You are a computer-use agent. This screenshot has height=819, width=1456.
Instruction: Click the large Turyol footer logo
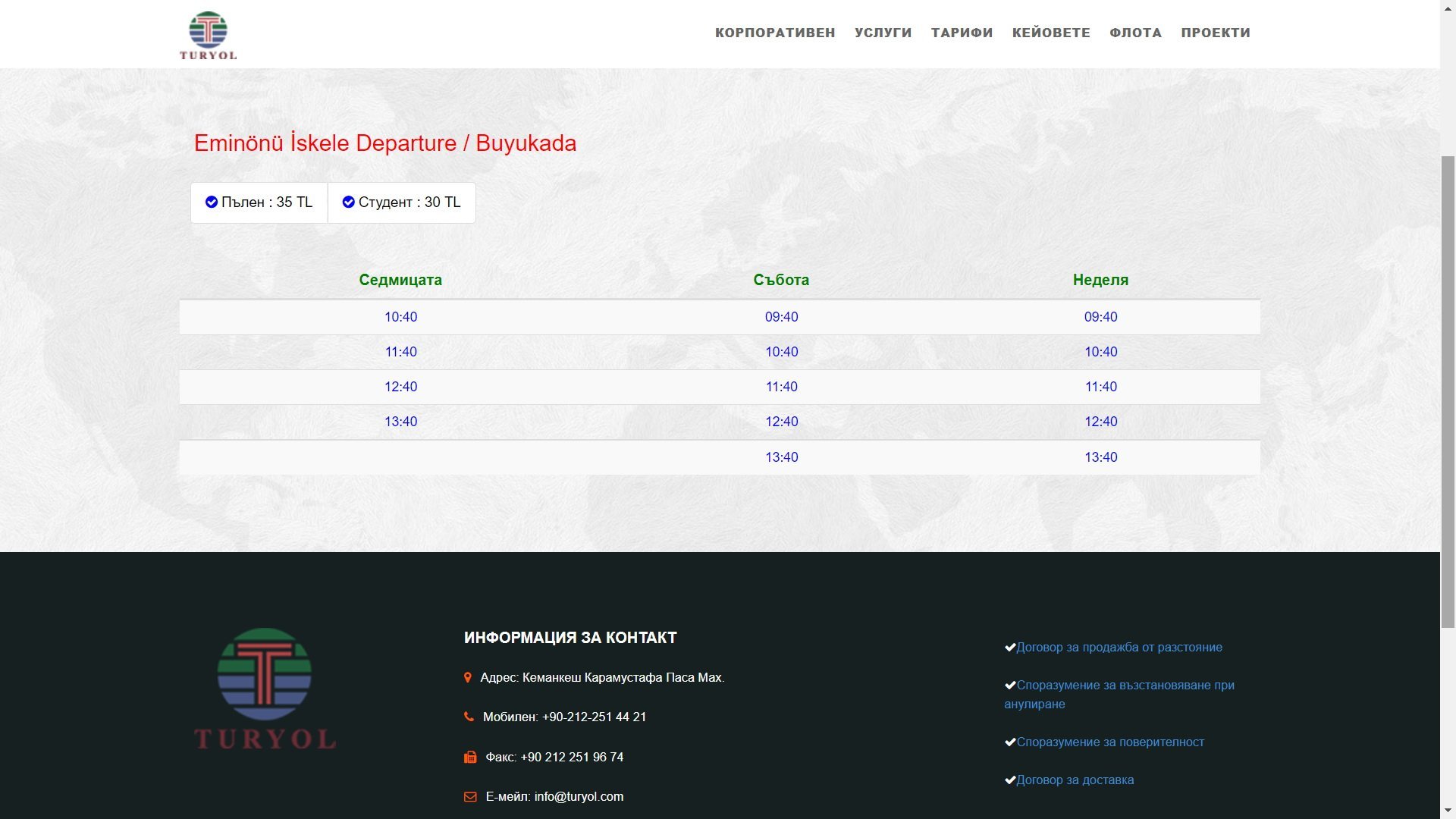[x=265, y=689]
